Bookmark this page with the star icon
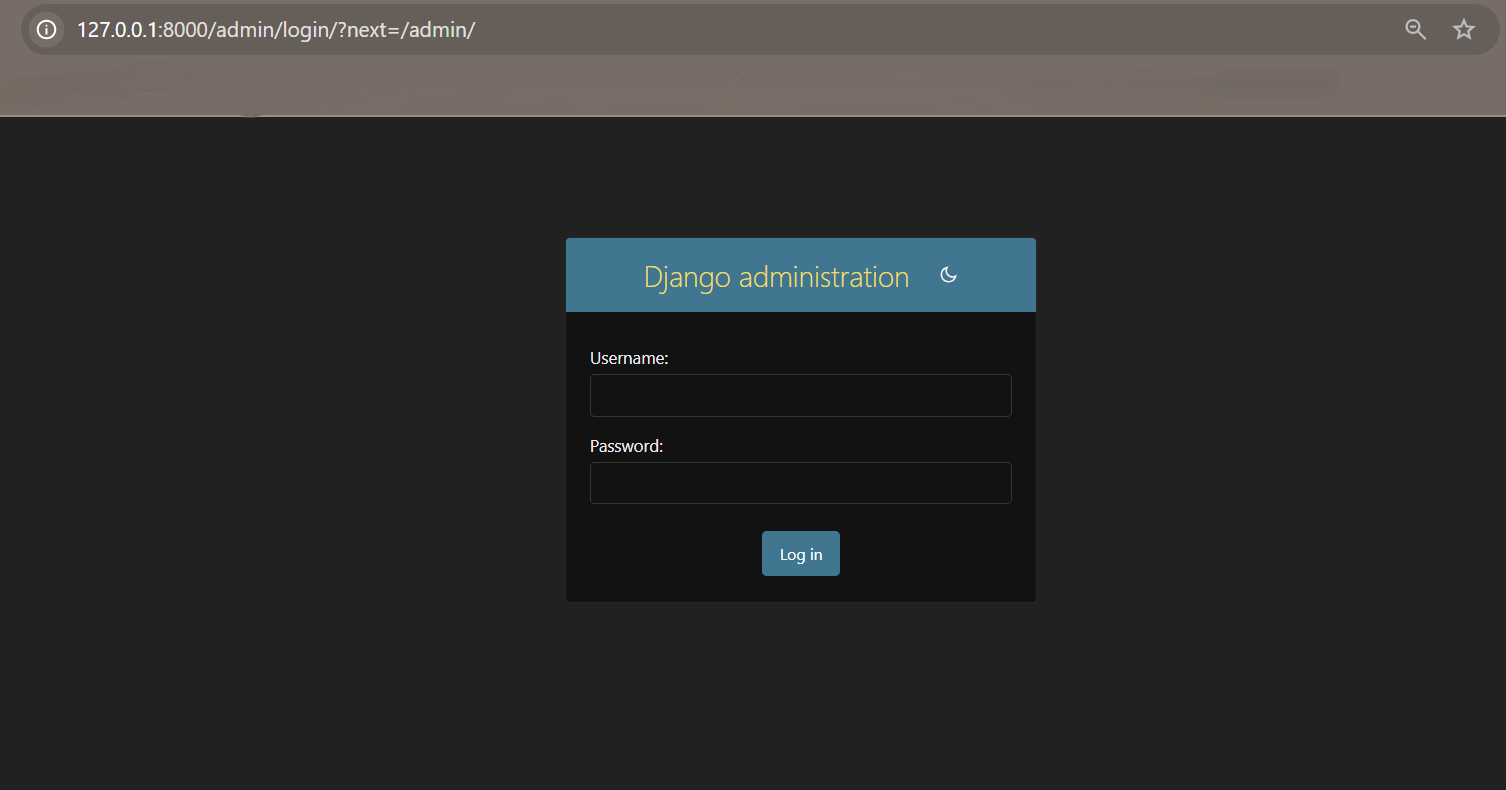The width and height of the screenshot is (1506, 790). pyautogui.click(x=1463, y=29)
